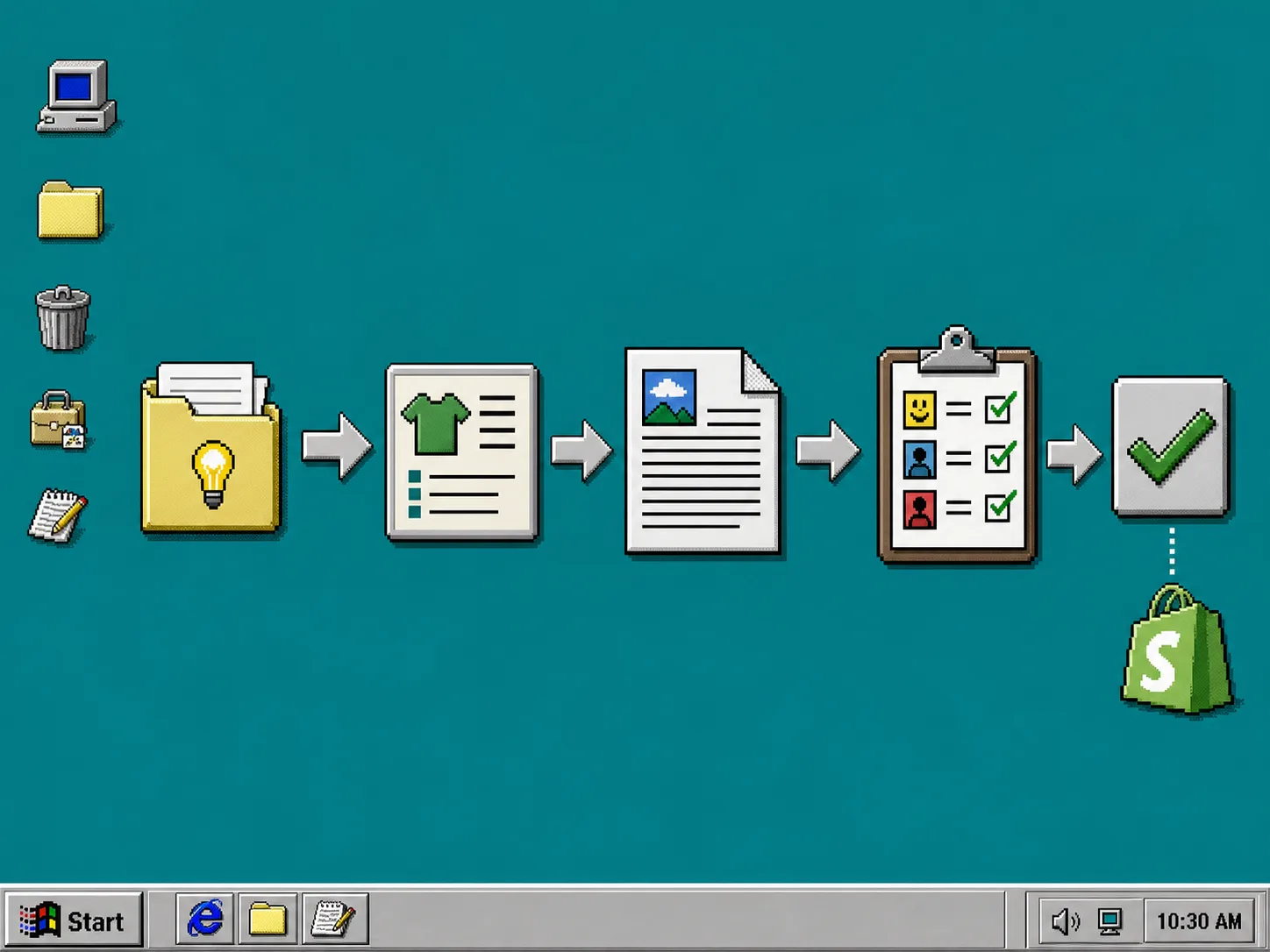
Task: Toggle the checkbox beside the smiley face
Action: pos(1000,408)
